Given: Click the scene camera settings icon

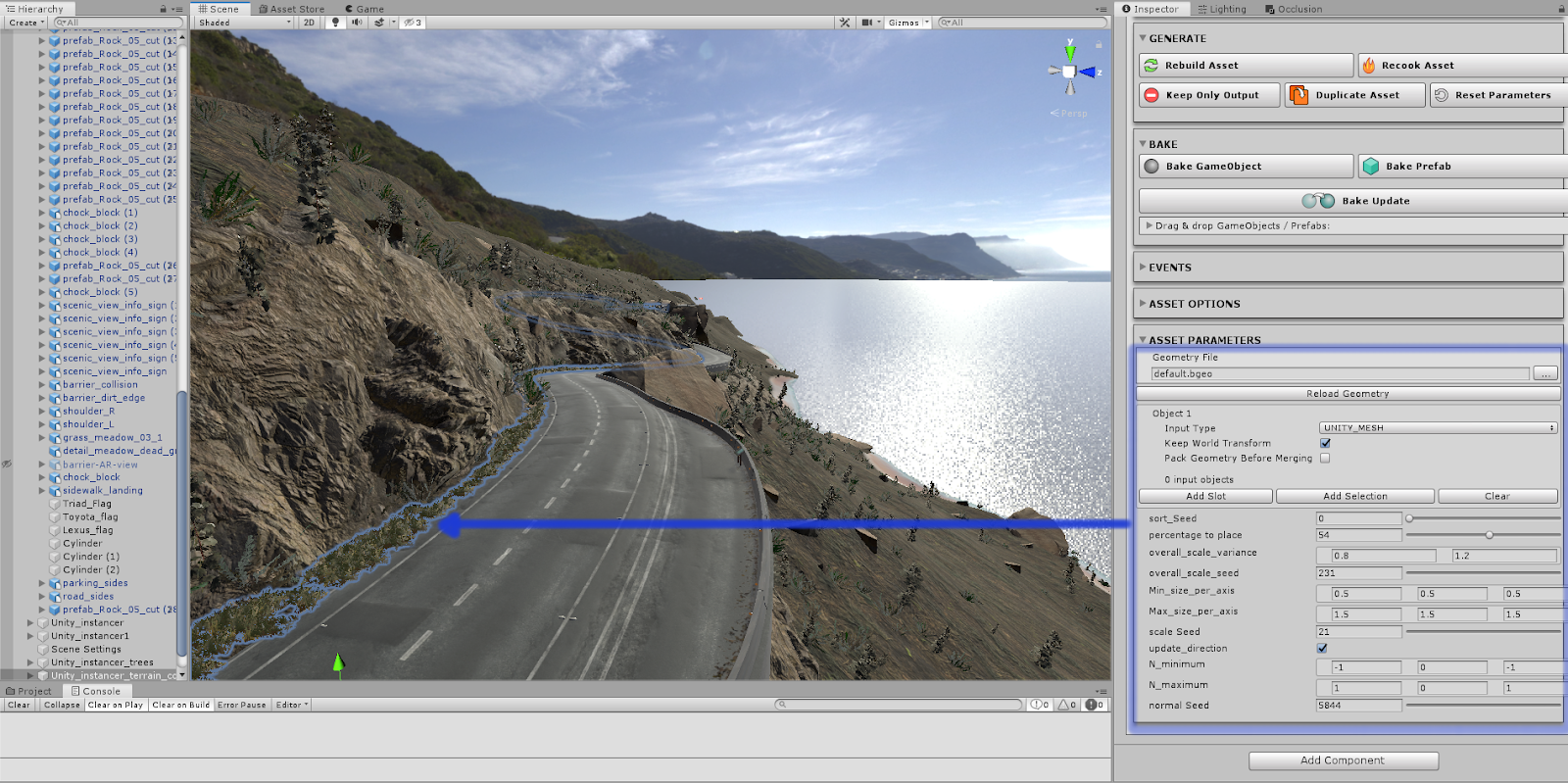Looking at the screenshot, I should [x=867, y=23].
